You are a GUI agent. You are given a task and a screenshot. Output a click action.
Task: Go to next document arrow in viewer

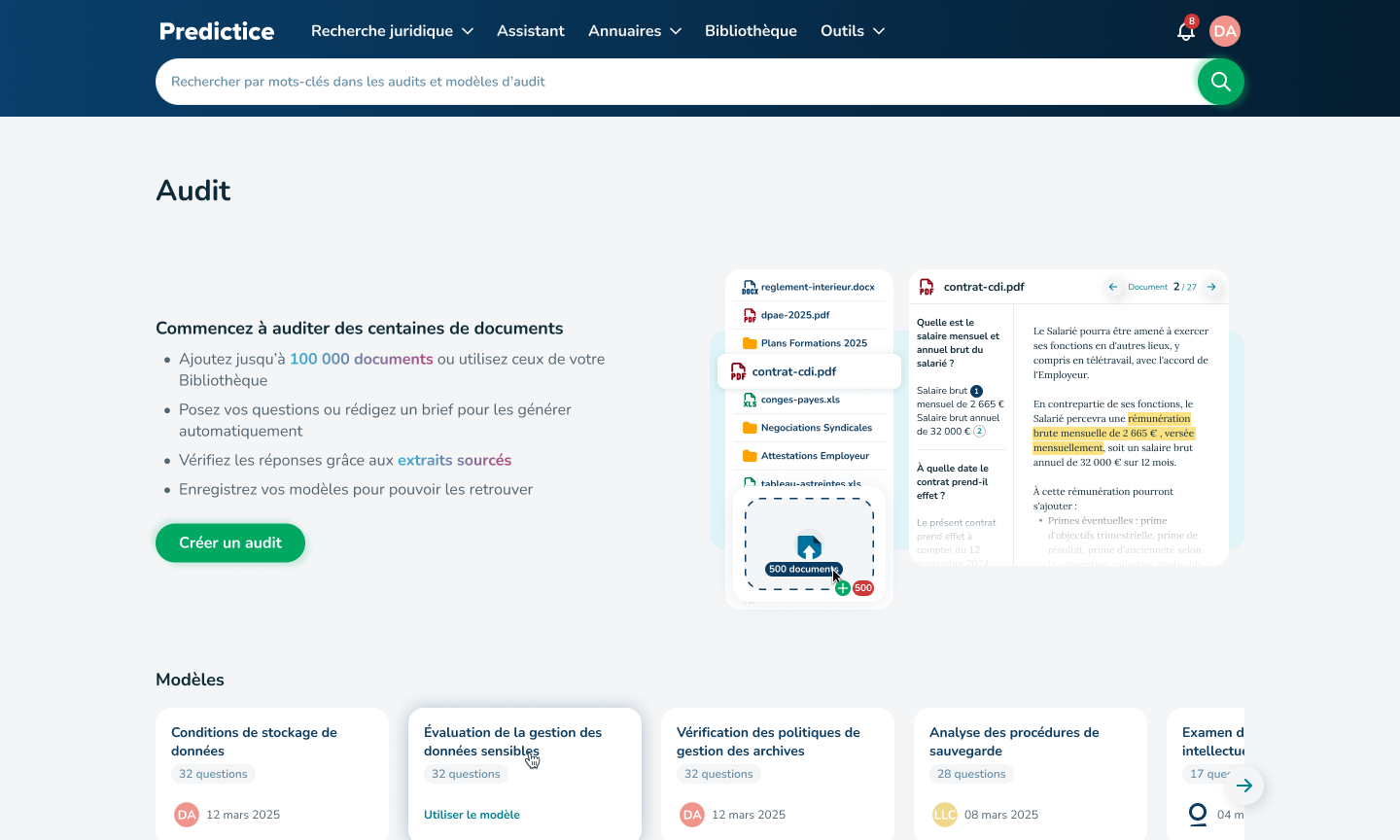[1211, 287]
